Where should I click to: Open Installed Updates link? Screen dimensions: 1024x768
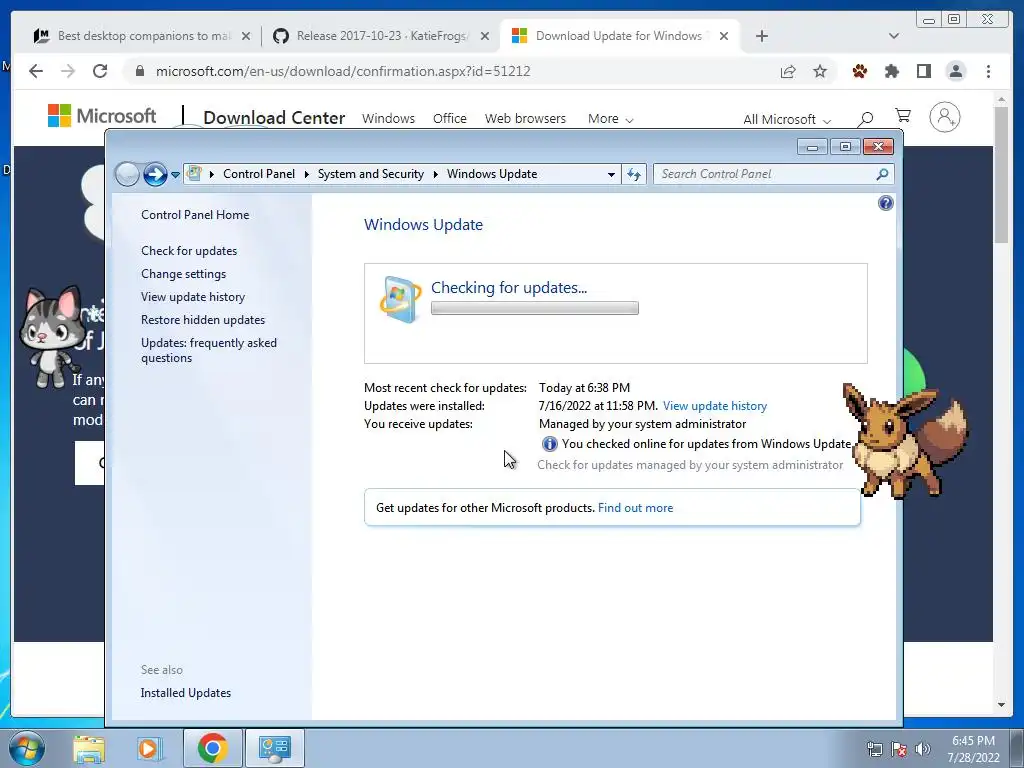185,693
